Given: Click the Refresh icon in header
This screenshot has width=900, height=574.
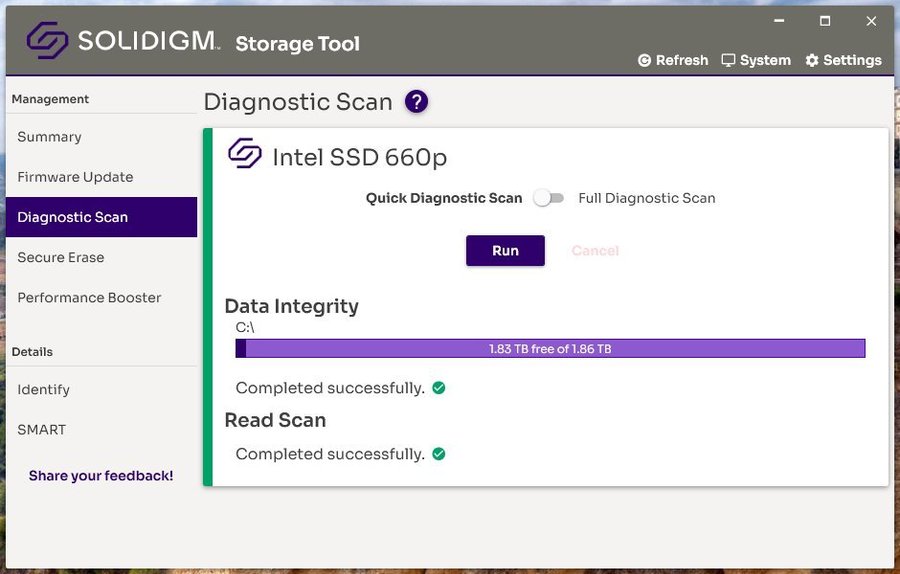Looking at the screenshot, I should click(645, 61).
